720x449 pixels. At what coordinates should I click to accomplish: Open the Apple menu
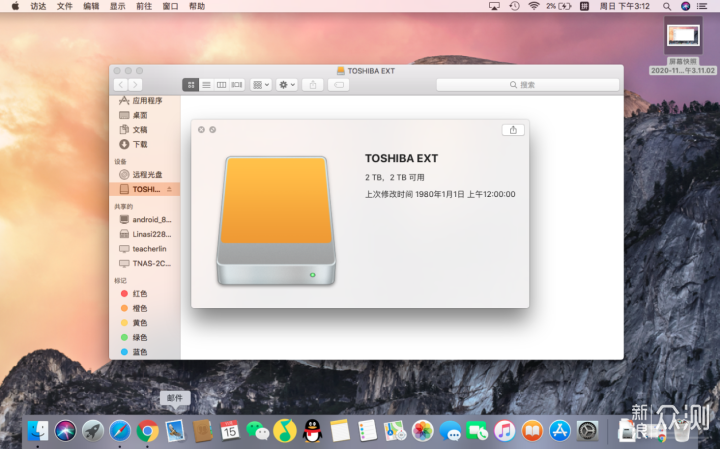tap(15, 6)
